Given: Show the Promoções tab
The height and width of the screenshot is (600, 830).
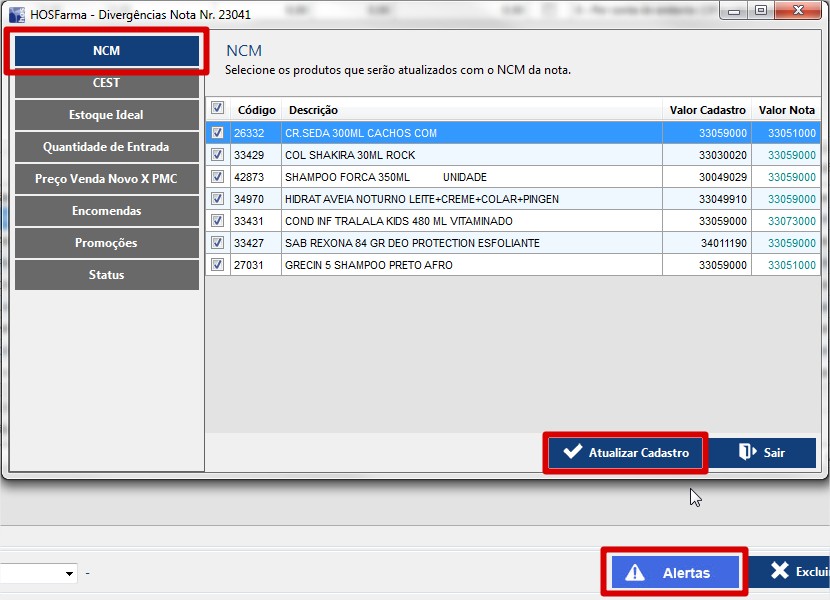Looking at the screenshot, I should point(106,243).
